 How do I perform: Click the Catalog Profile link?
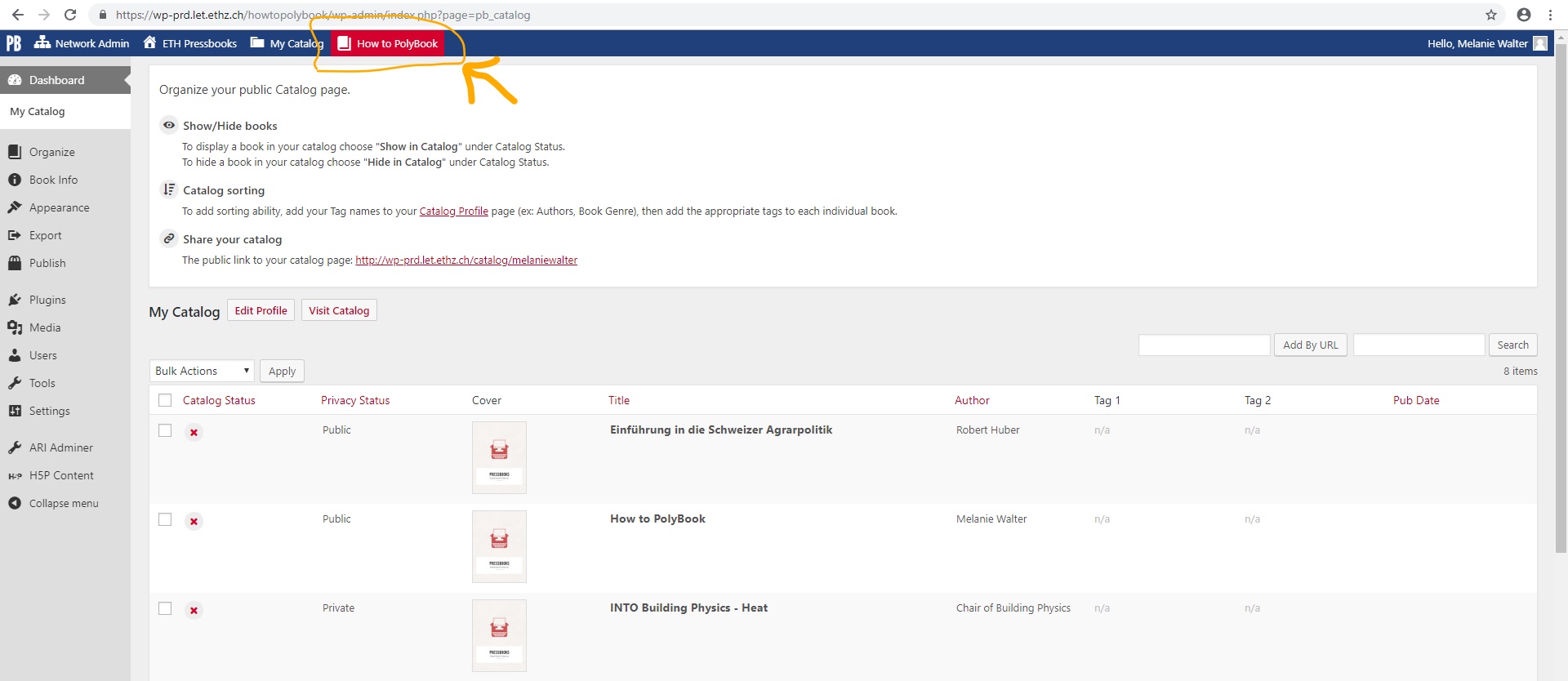click(x=453, y=211)
